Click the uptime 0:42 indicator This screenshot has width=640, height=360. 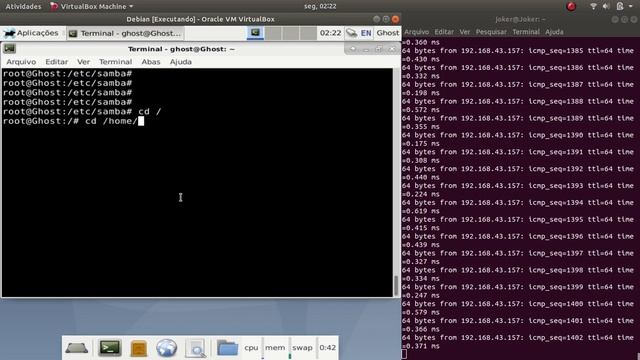(x=327, y=348)
